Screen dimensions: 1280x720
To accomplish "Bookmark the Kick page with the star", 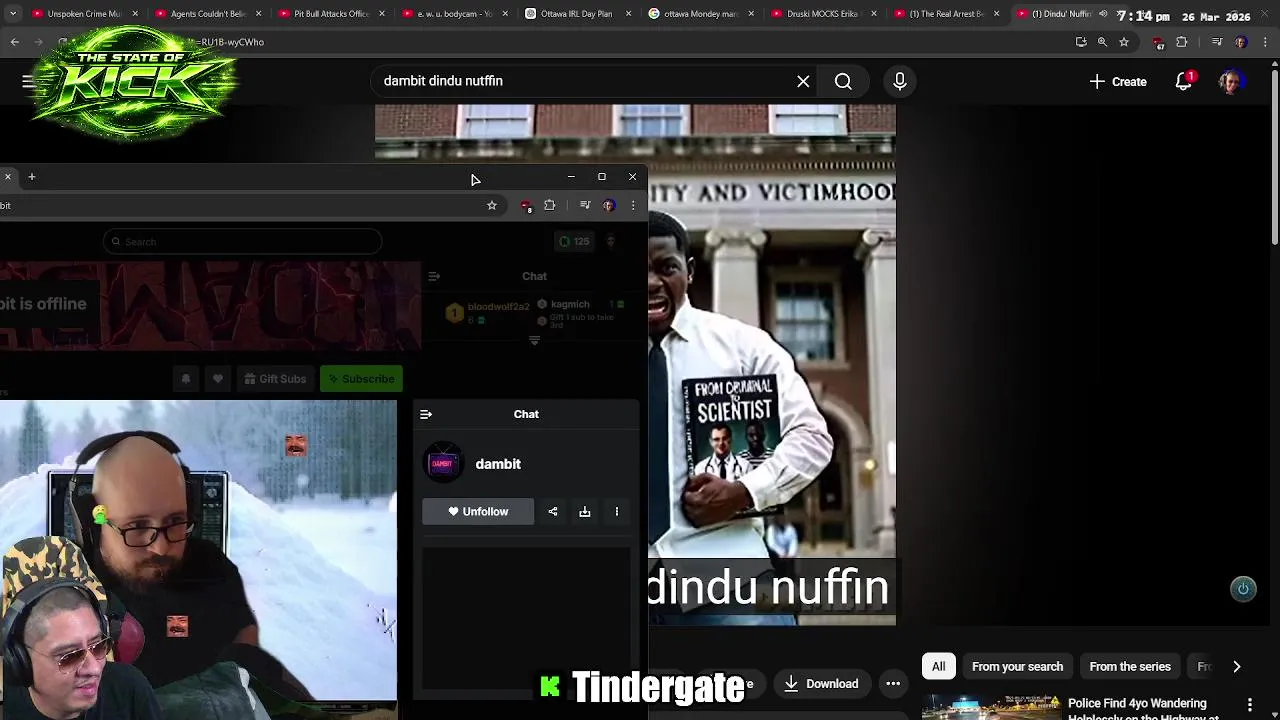I will (x=491, y=205).
